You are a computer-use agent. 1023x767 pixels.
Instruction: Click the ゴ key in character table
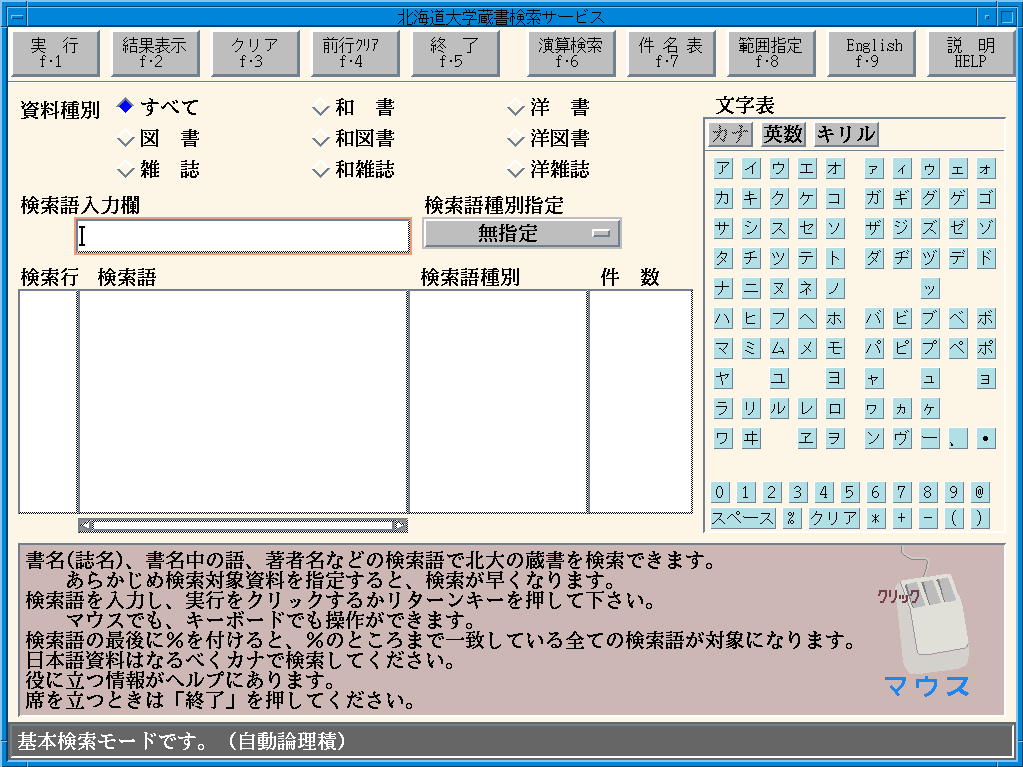click(986, 198)
